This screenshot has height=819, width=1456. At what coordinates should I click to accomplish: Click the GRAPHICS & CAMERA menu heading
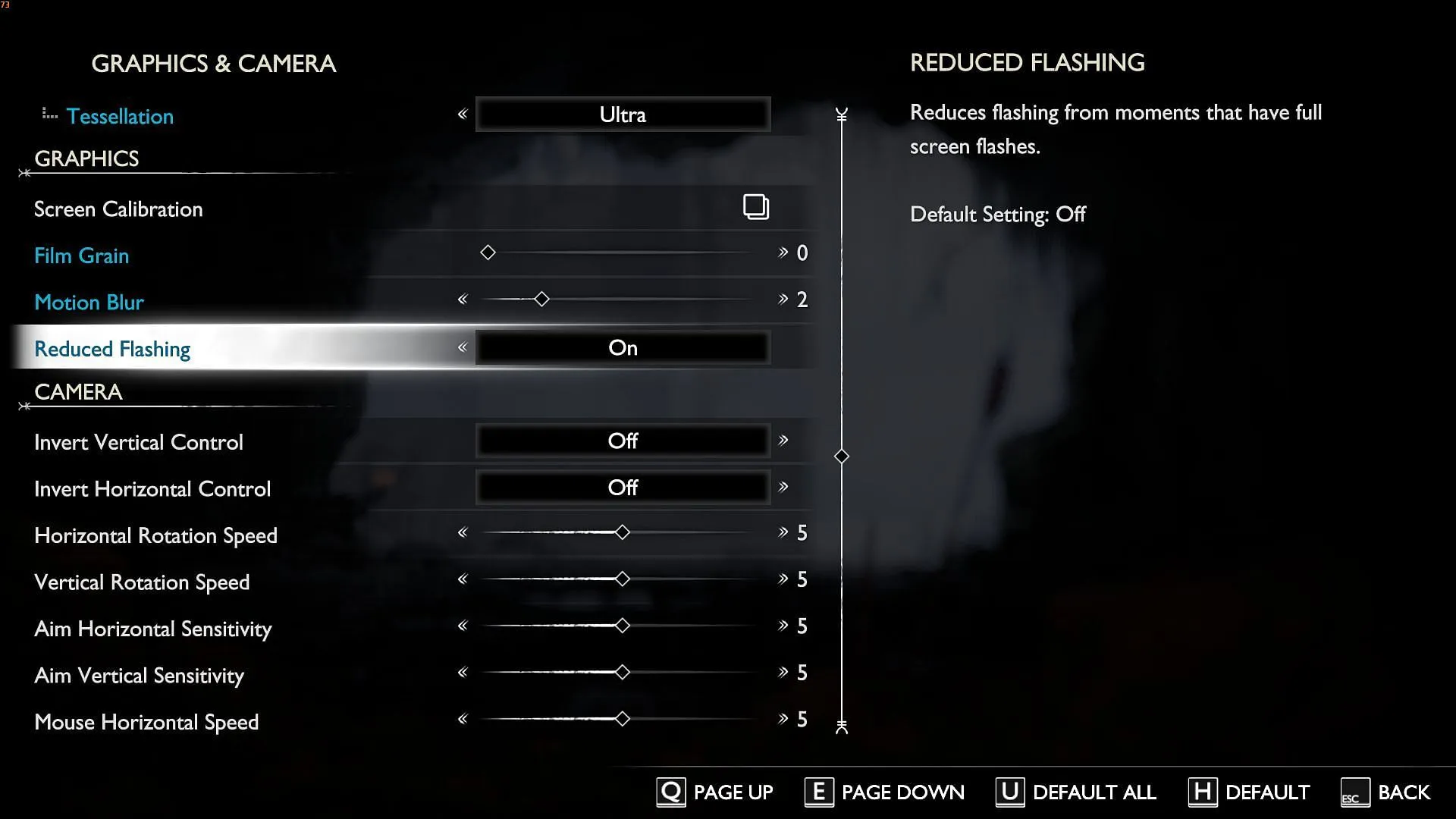(x=214, y=63)
